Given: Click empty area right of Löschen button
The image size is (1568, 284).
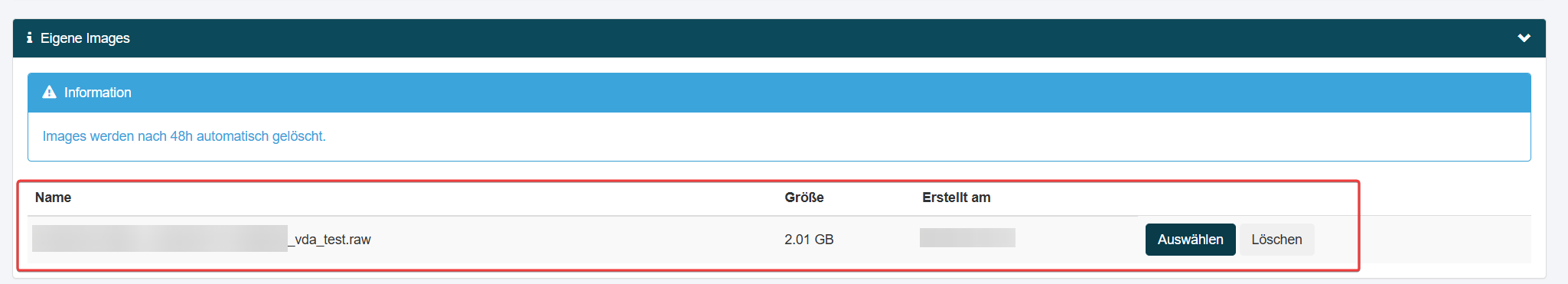Looking at the screenshot, I should tap(1423, 240).
